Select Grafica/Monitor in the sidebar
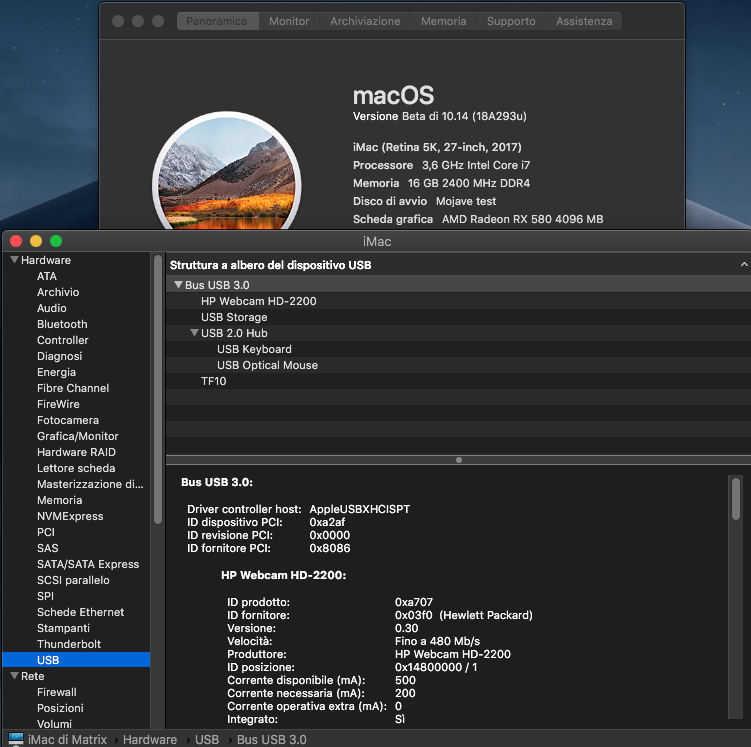This screenshot has height=747, width=751. (x=78, y=436)
